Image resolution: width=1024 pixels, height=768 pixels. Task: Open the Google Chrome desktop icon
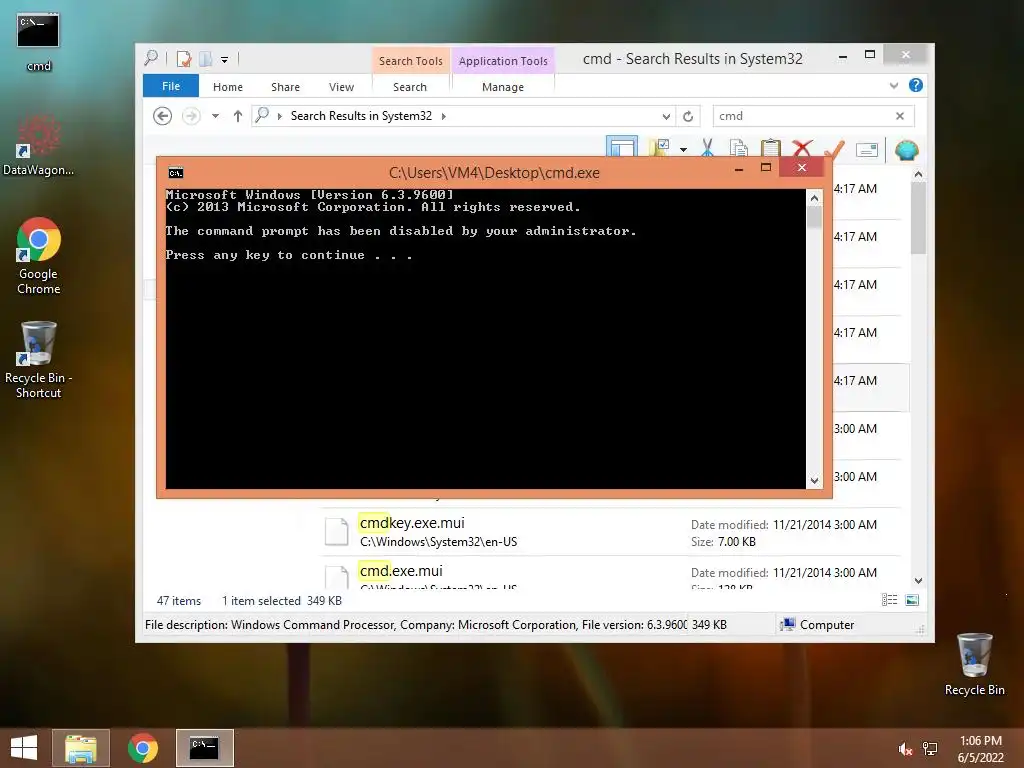tap(39, 255)
